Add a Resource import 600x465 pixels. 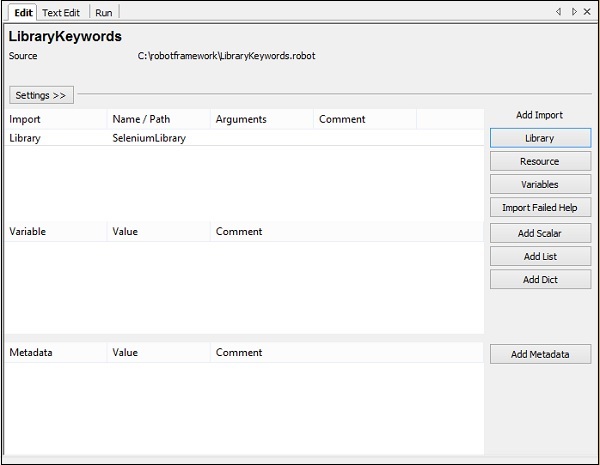[x=540, y=161]
